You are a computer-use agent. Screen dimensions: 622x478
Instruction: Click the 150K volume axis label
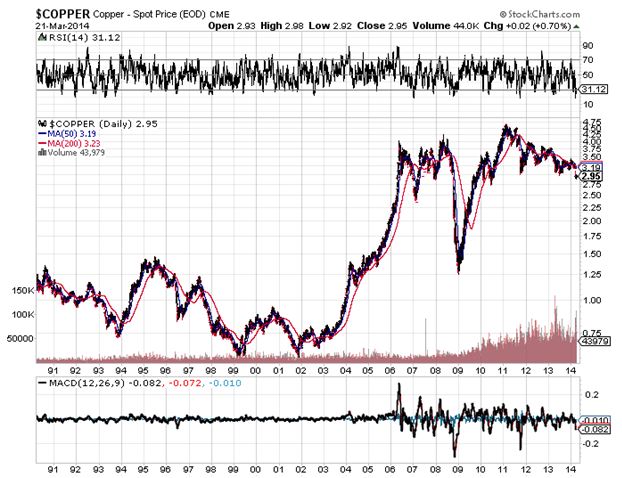(x=23, y=291)
